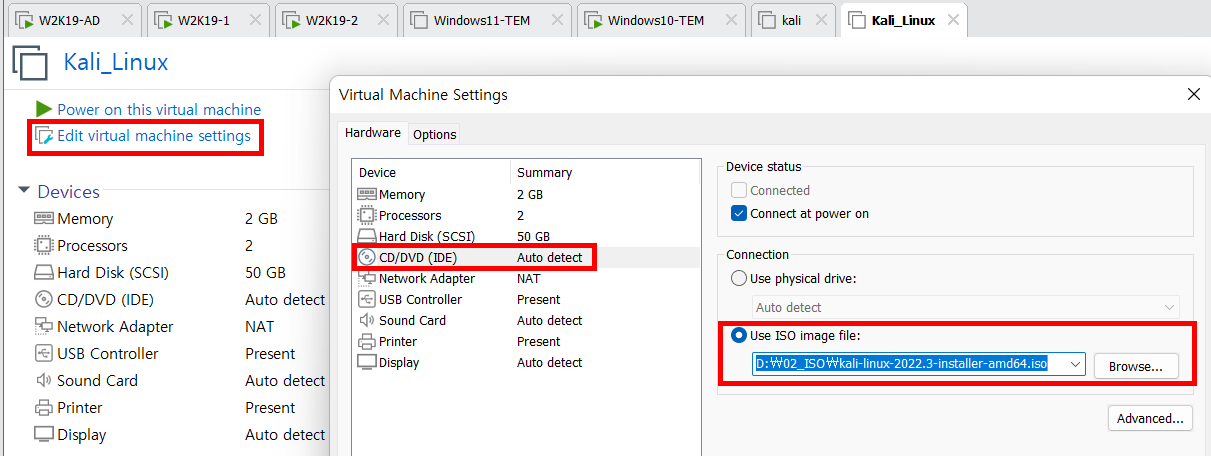Collapse the Devices section triangle
1211x456 pixels.
(24, 190)
